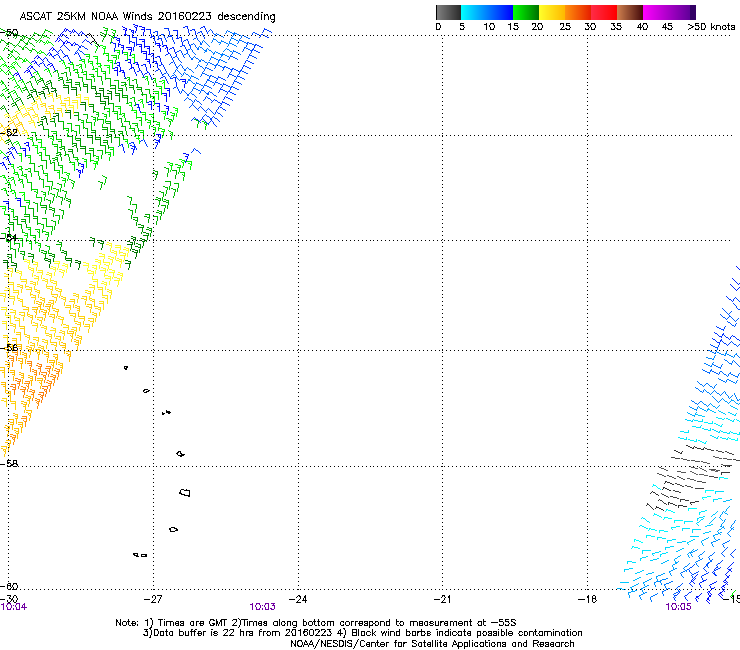Click the southernmost pair of island outlines
The width and height of the screenshot is (740, 650).
(140, 555)
